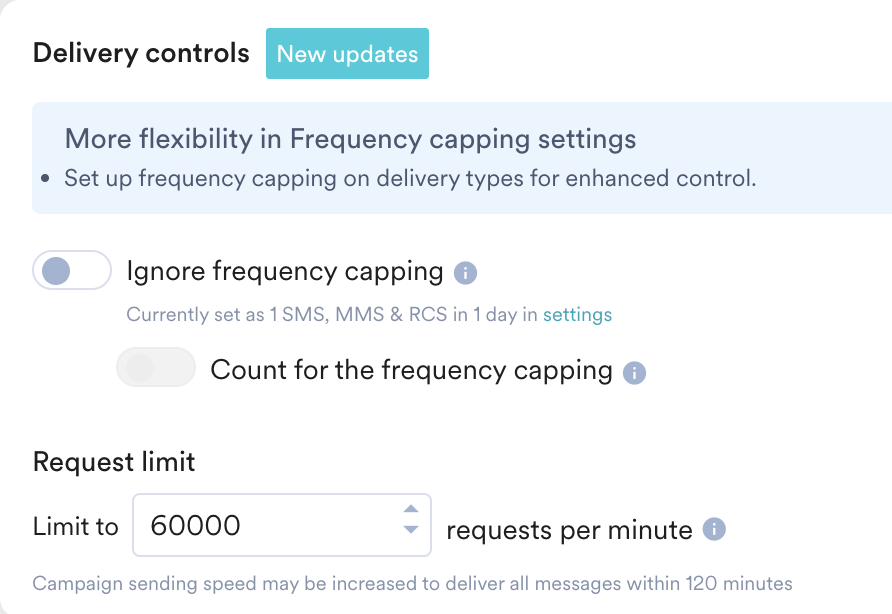Viewport: 892px width, 614px height.
Task: Click info icon next to requests per minute
Action: (713, 529)
